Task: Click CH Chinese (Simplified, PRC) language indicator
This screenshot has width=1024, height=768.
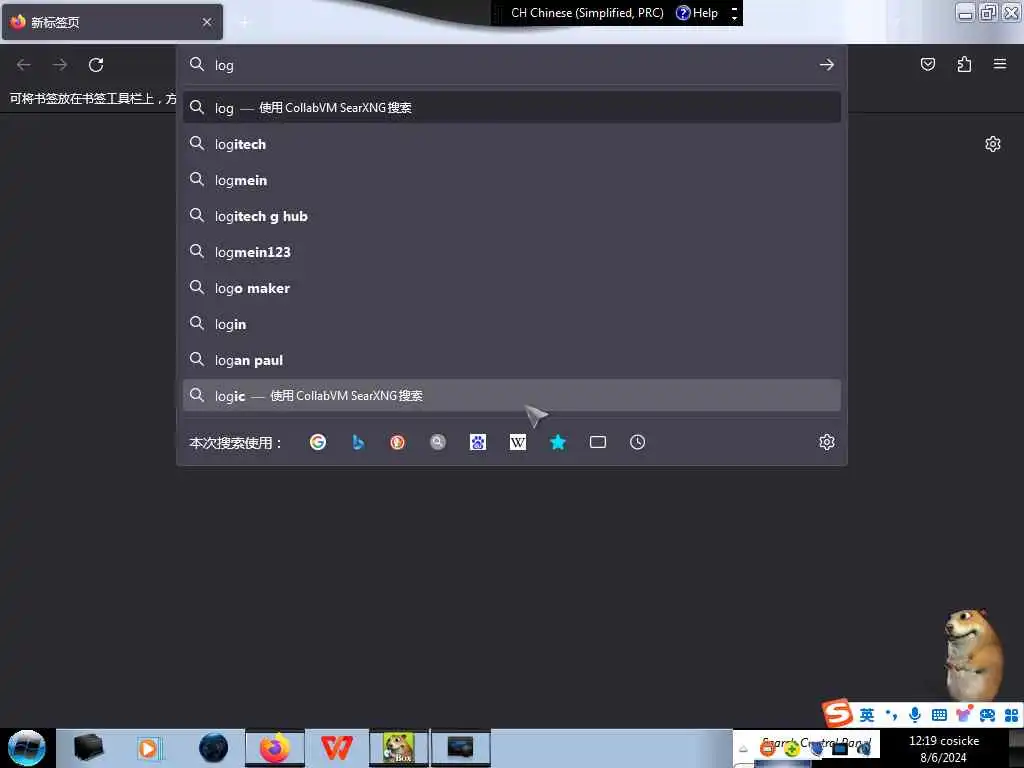Action: [586, 13]
